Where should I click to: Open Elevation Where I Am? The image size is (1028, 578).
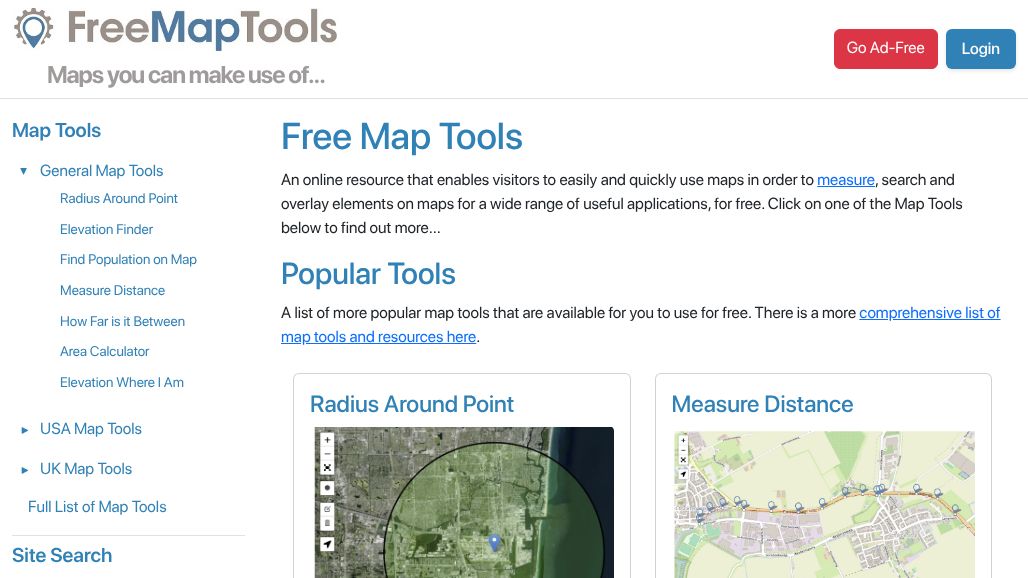tap(121, 382)
